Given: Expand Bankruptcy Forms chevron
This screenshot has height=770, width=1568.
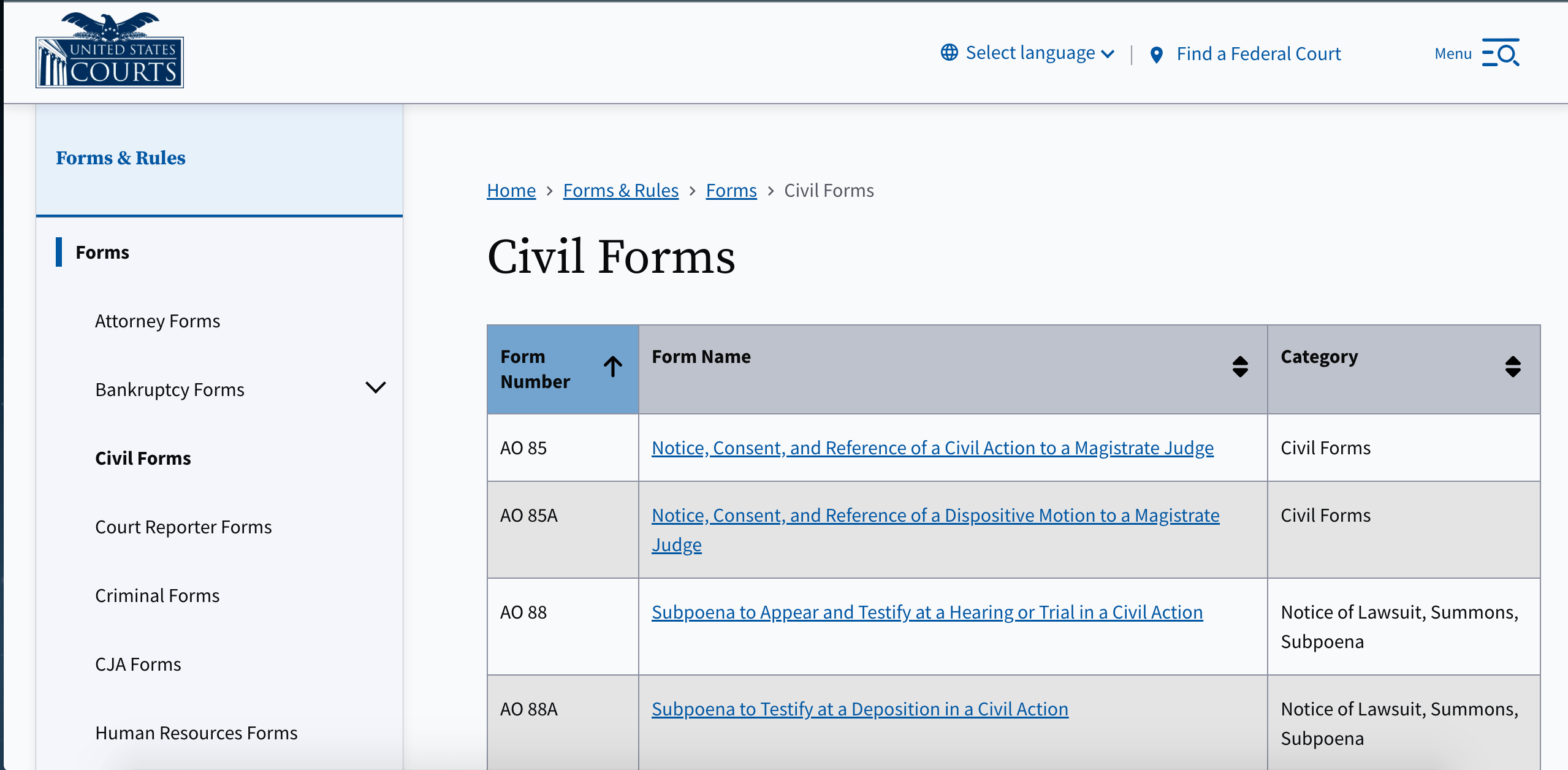Looking at the screenshot, I should tap(375, 388).
